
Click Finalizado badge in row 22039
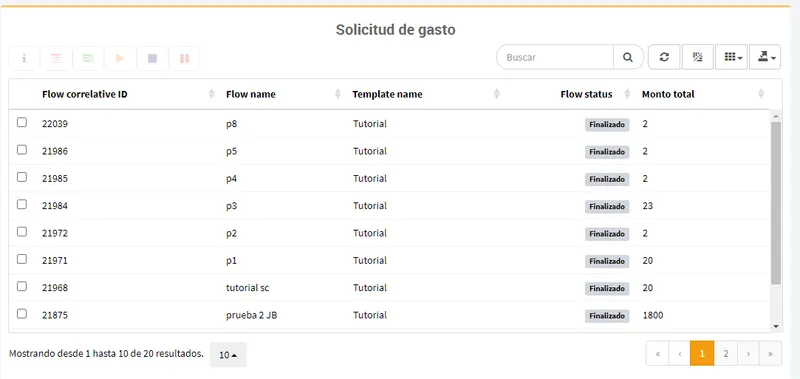click(x=607, y=125)
